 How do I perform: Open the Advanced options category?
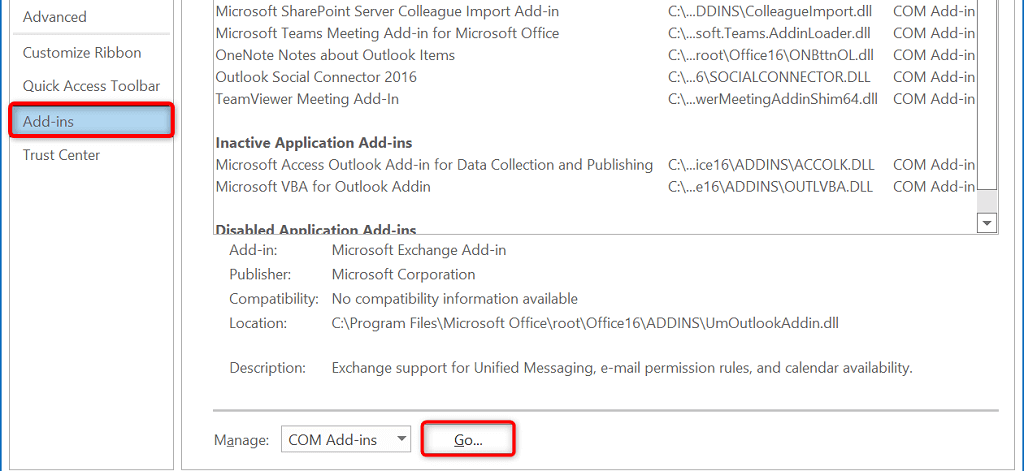[x=55, y=17]
